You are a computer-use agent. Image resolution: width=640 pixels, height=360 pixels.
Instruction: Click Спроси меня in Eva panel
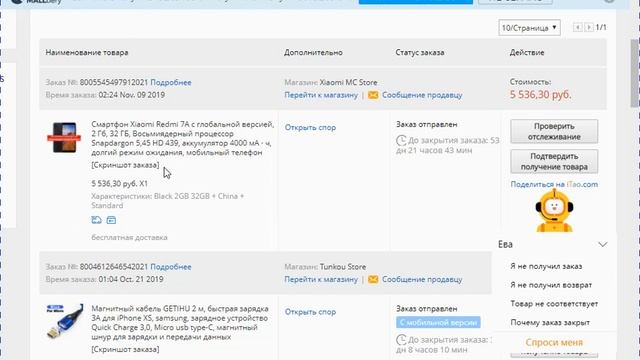[554, 343]
